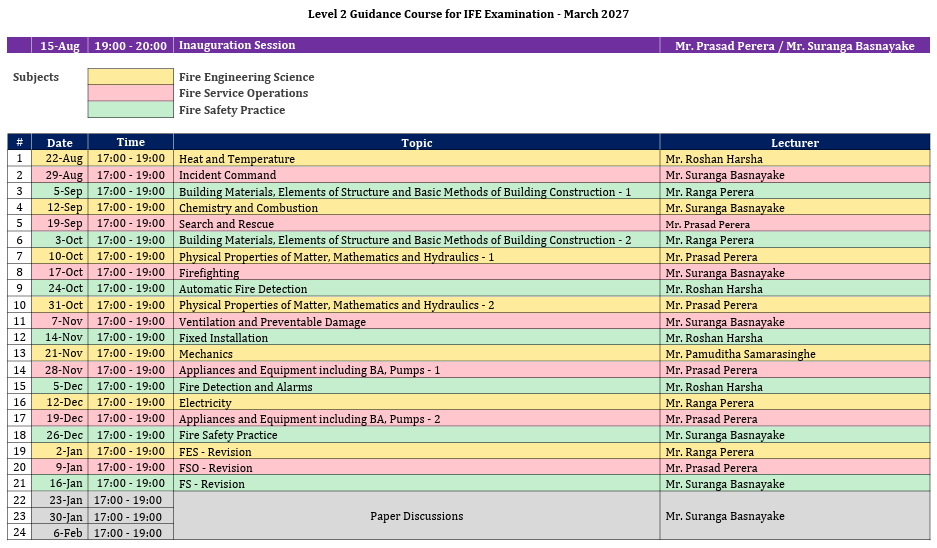Screen dimensions: 937x548
Task: Click the green Fire Safety Practice swatch
Action: (x=130, y=109)
